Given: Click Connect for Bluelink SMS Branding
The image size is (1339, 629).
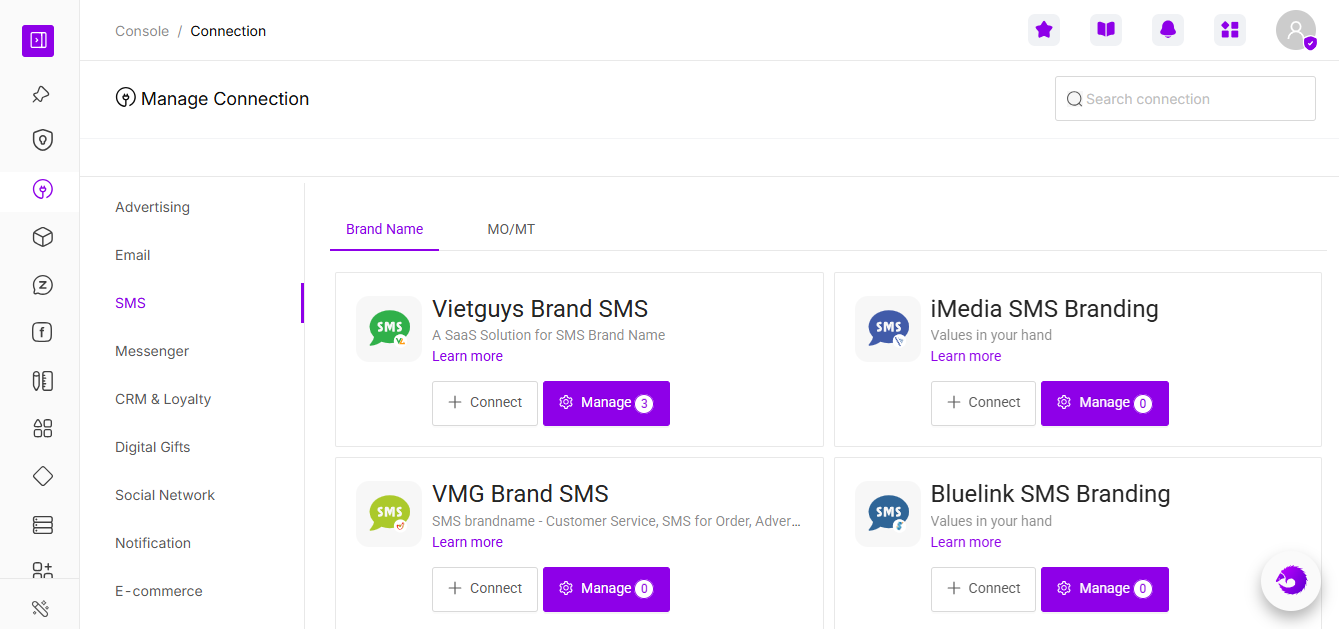Looking at the screenshot, I should coord(983,589).
